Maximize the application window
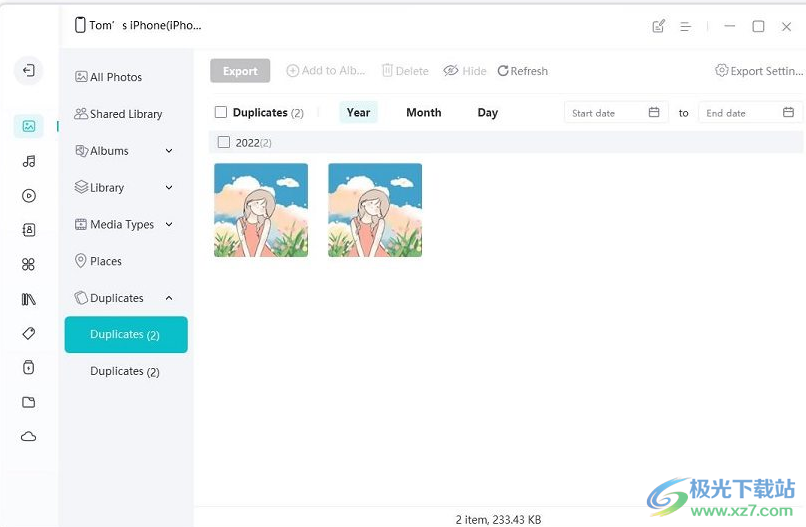 point(758,26)
